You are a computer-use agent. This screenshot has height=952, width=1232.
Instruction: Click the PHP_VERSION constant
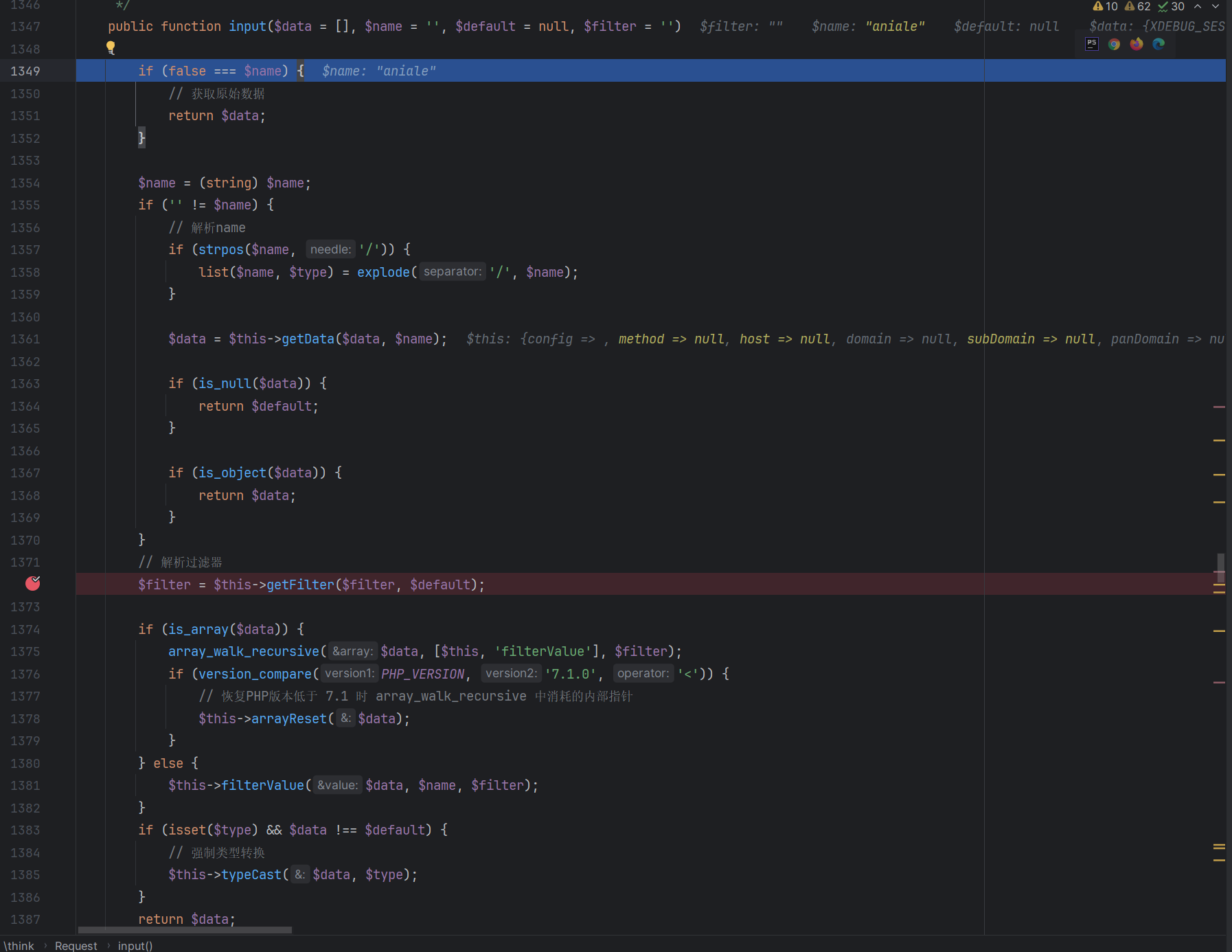click(x=422, y=674)
